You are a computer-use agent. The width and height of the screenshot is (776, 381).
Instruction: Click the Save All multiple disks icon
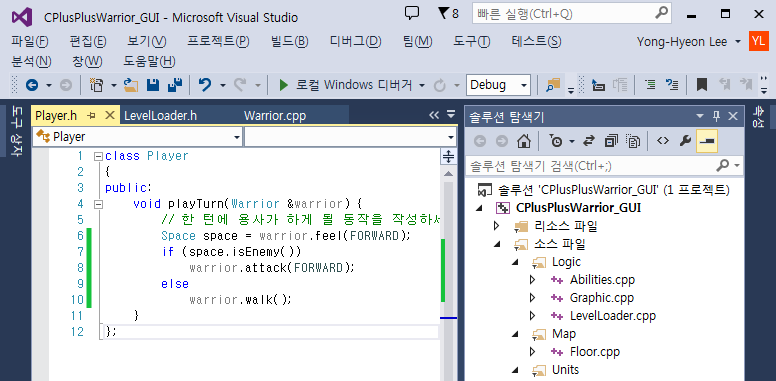175,85
